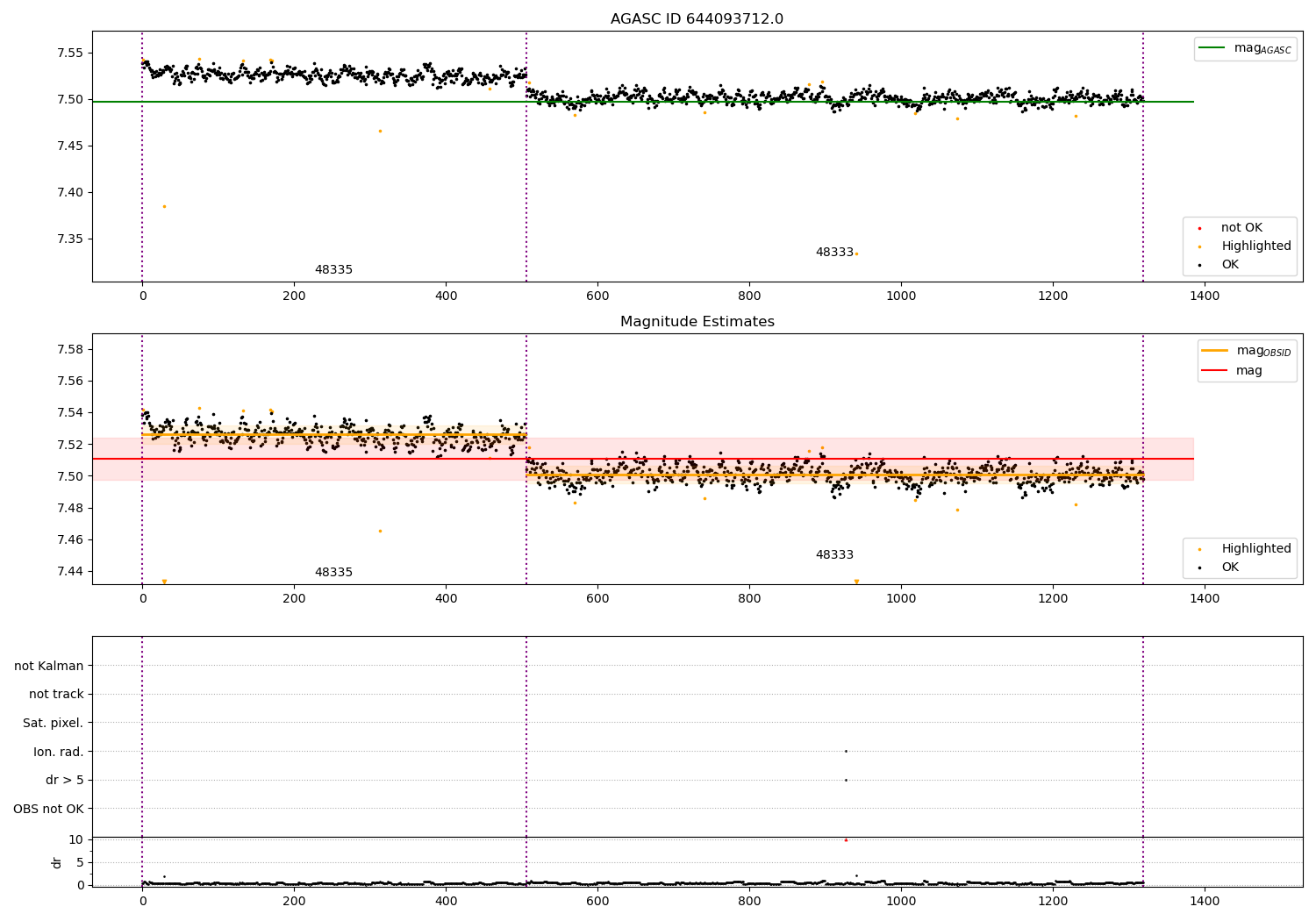Click the 7.35 tick label on the top plot
The height and width of the screenshot is (921, 1316).
click(68, 239)
